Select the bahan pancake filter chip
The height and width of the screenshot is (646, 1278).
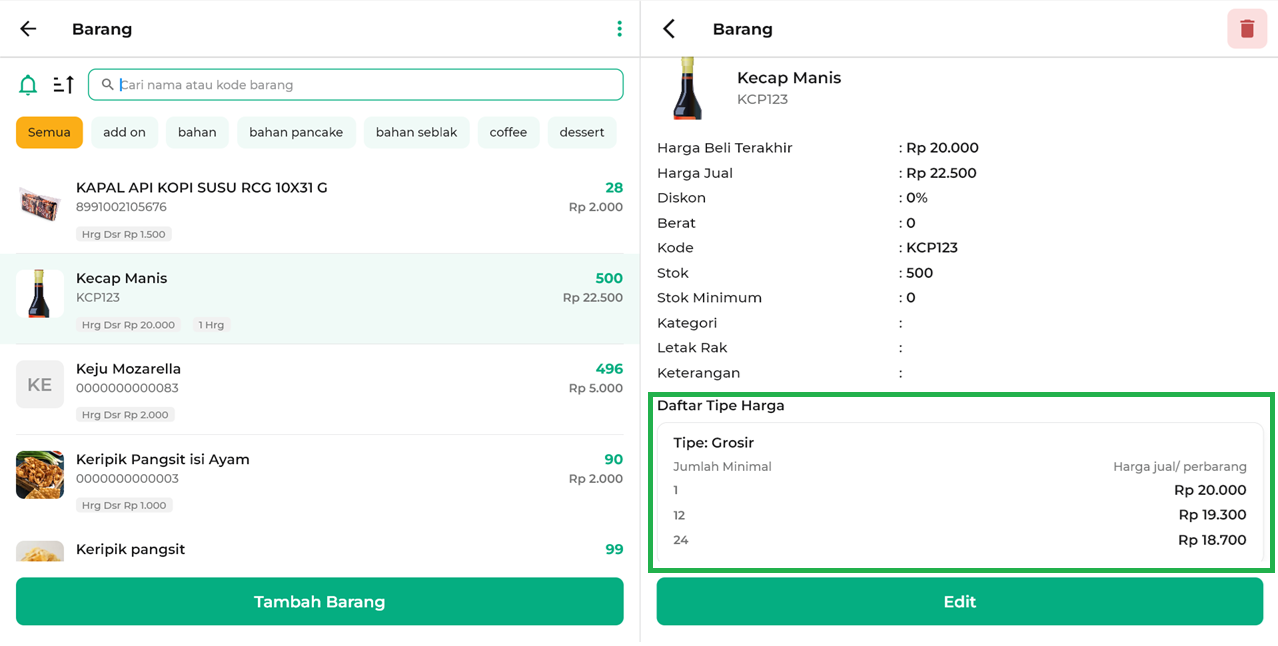tap(296, 132)
